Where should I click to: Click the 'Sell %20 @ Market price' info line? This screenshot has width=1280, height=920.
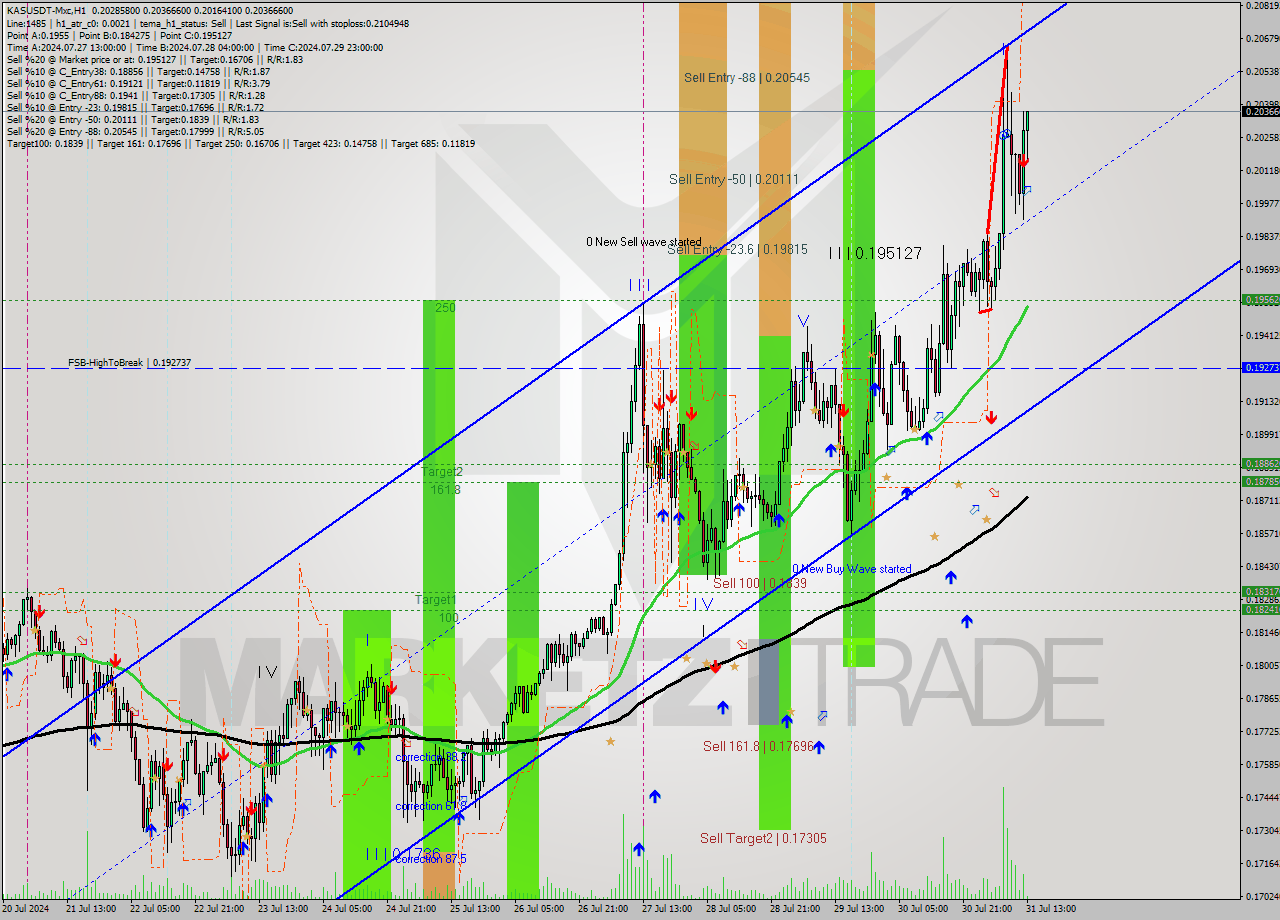tap(154, 59)
